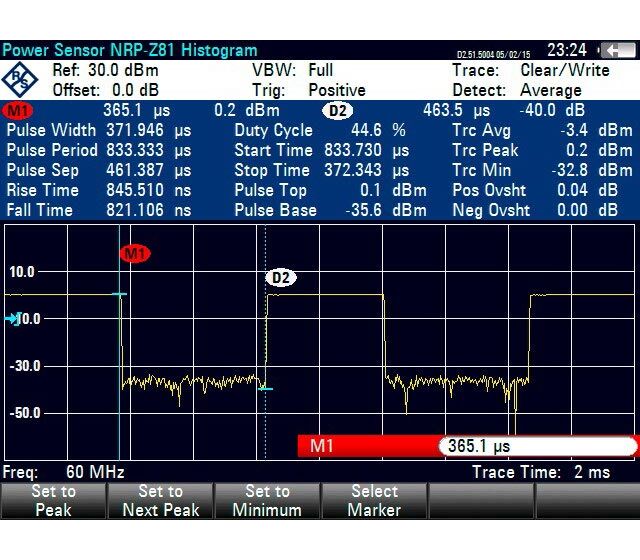Click the M1 horizontal tick on the trace

[x=119, y=294]
